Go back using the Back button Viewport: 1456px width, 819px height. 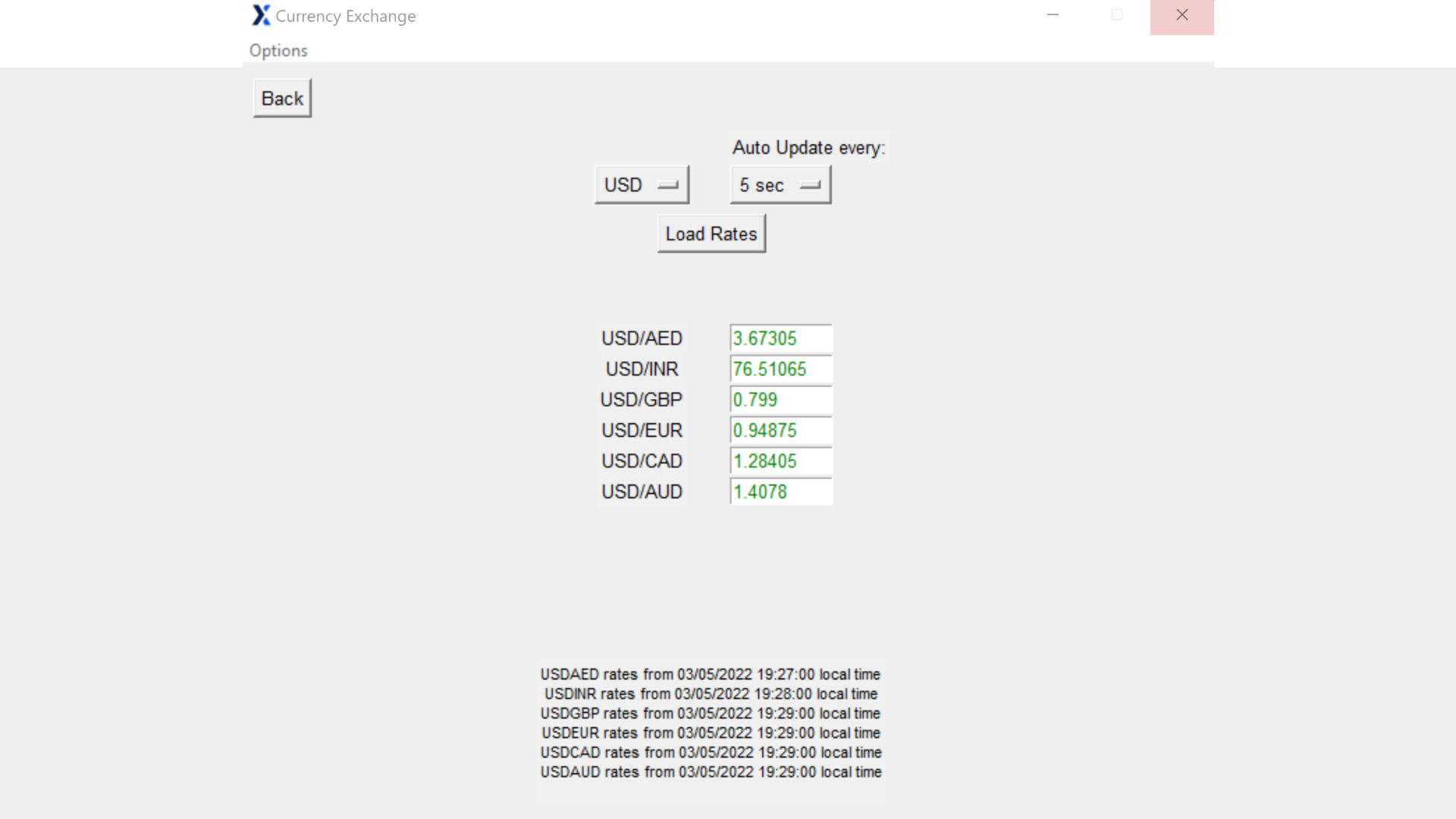click(x=282, y=98)
